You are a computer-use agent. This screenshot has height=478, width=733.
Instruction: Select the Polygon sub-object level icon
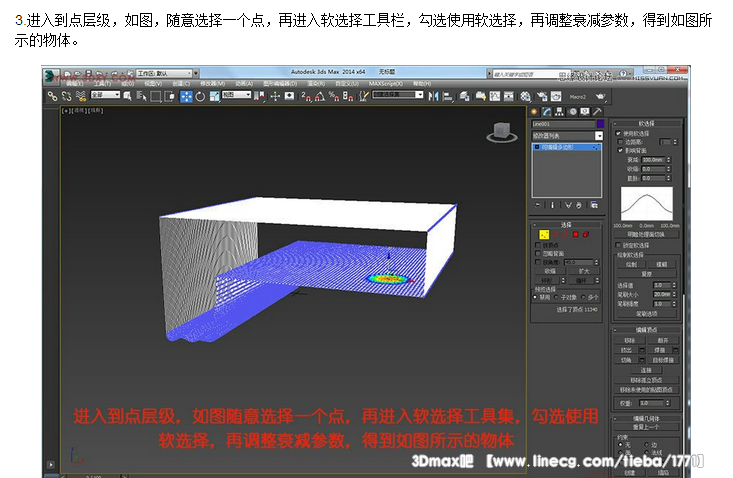tap(575, 235)
